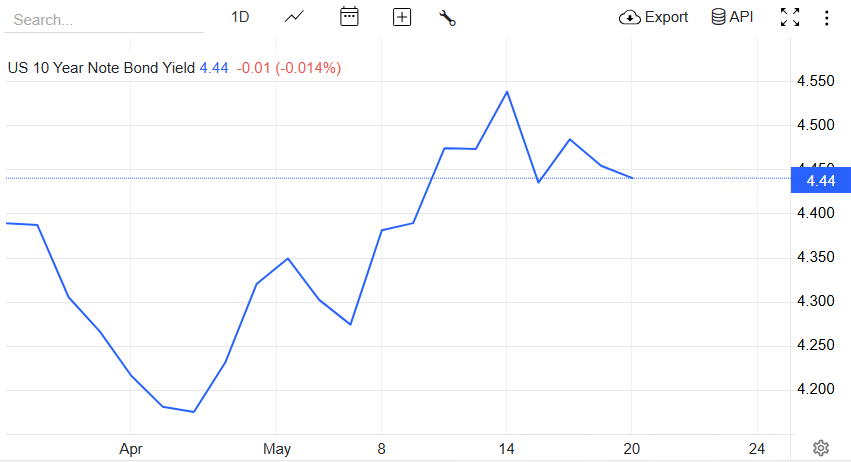
Task: Open the wrench tools menu
Action: (x=447, y=17)
